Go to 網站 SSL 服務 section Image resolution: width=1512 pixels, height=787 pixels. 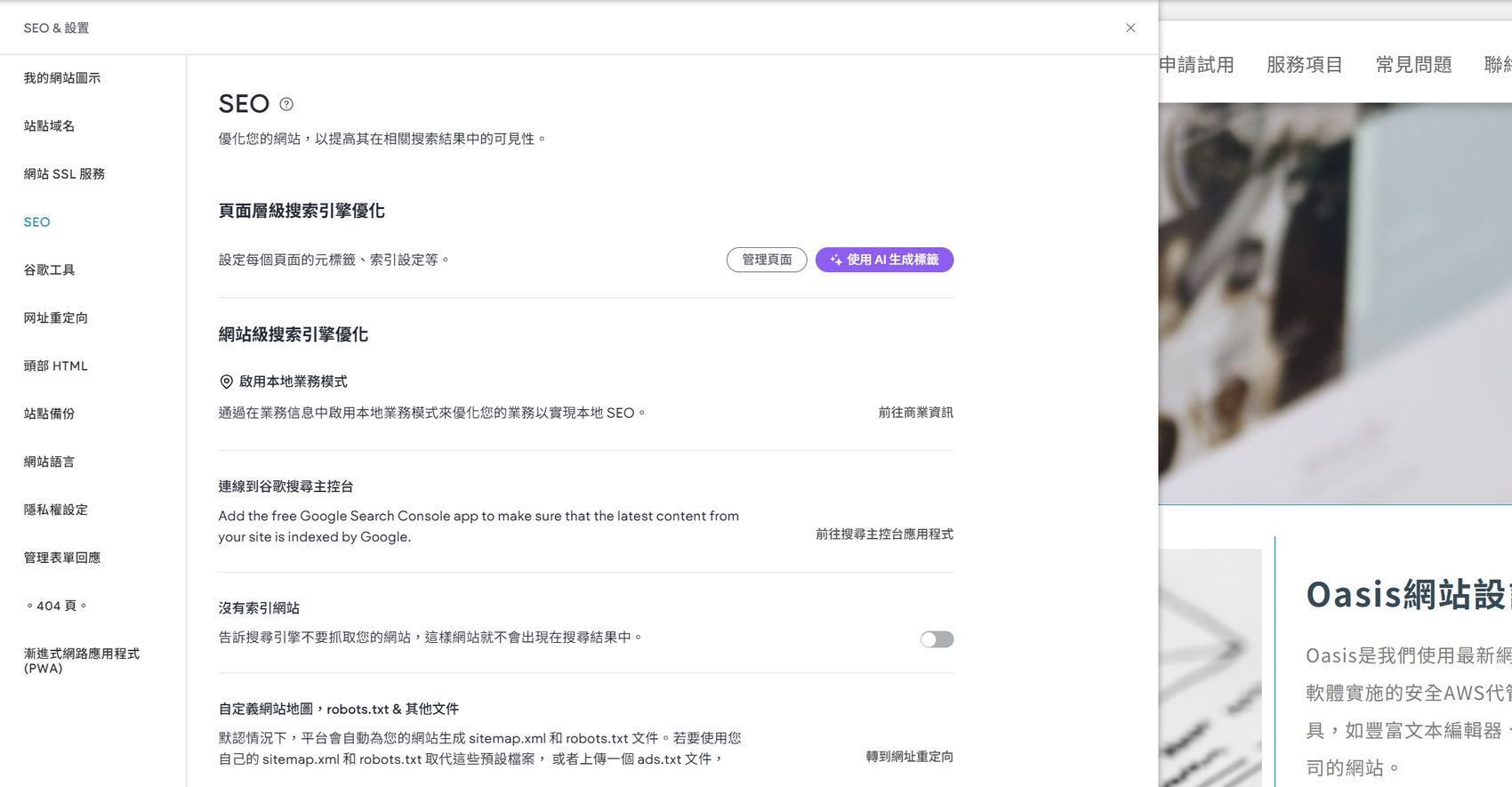64,174
